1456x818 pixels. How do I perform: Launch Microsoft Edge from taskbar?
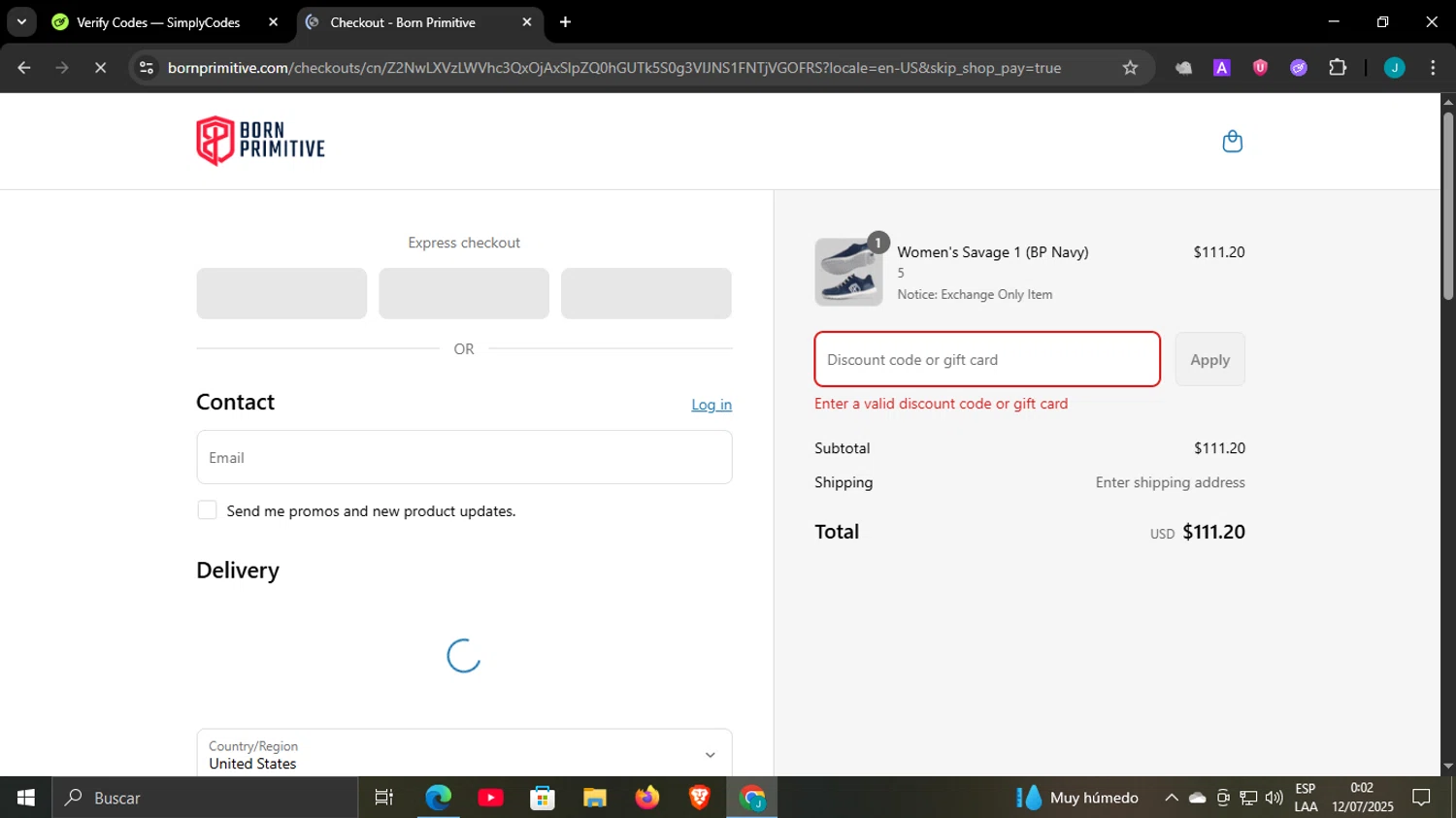click(438, 798)
